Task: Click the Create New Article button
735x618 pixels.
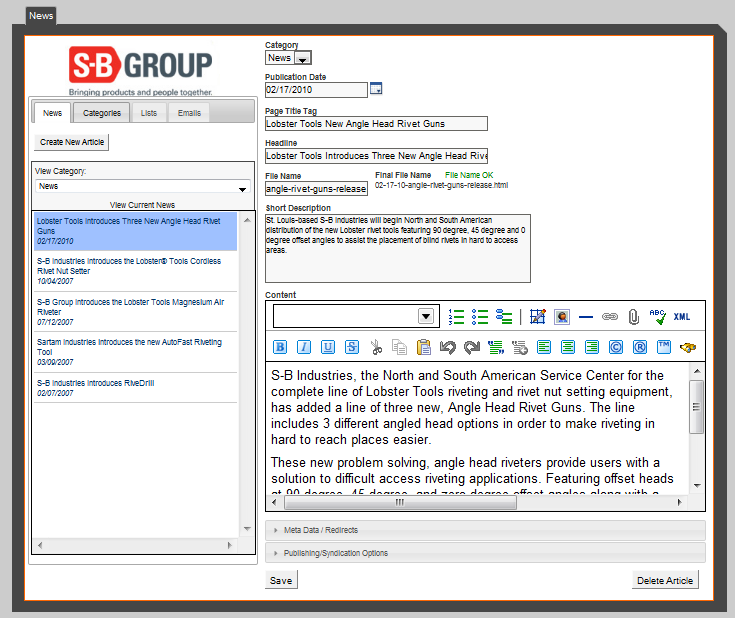Action: [x=72, y=142]
